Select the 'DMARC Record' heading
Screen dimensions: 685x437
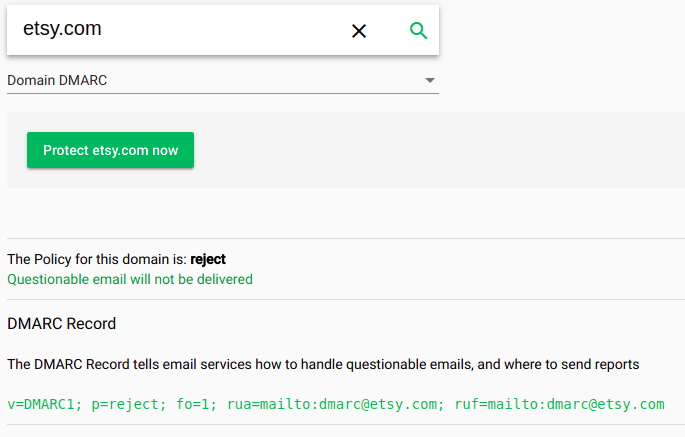click(62, 324)
